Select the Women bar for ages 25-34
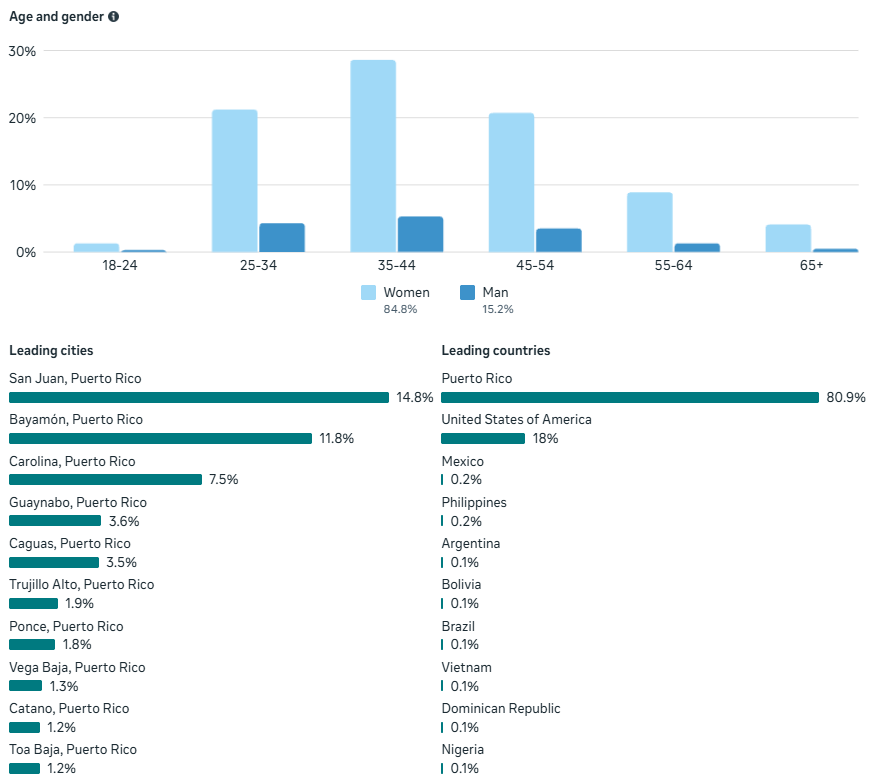Viewport: 878px width, 779px height. 234,181
